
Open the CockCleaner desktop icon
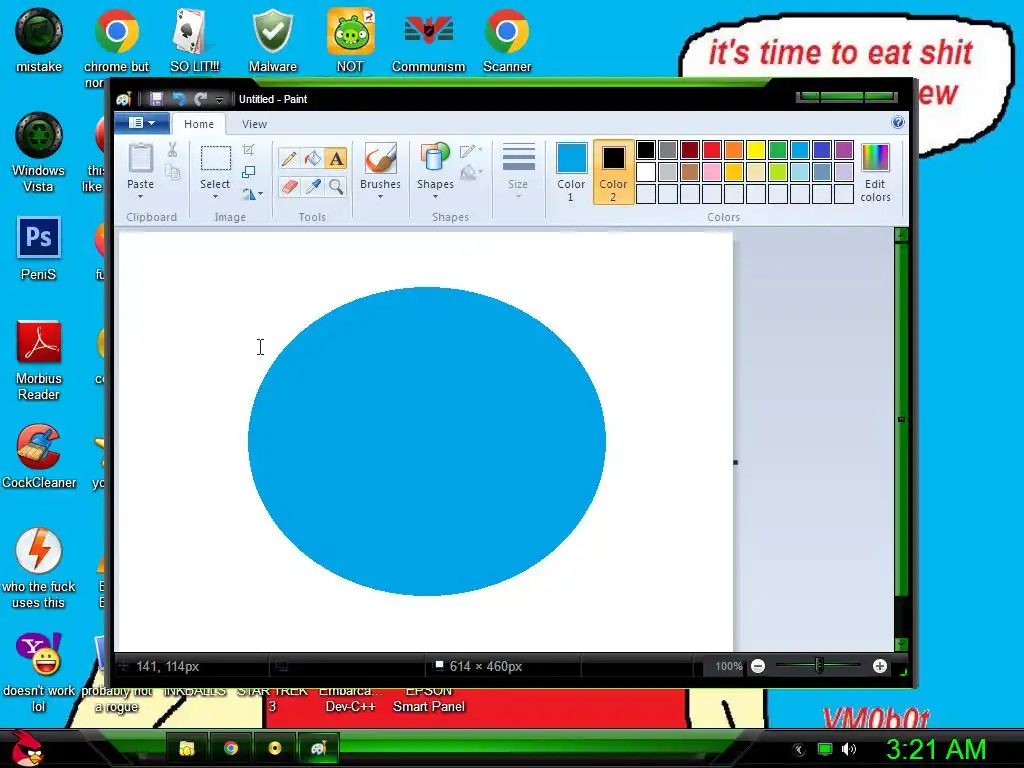[39, 456]
